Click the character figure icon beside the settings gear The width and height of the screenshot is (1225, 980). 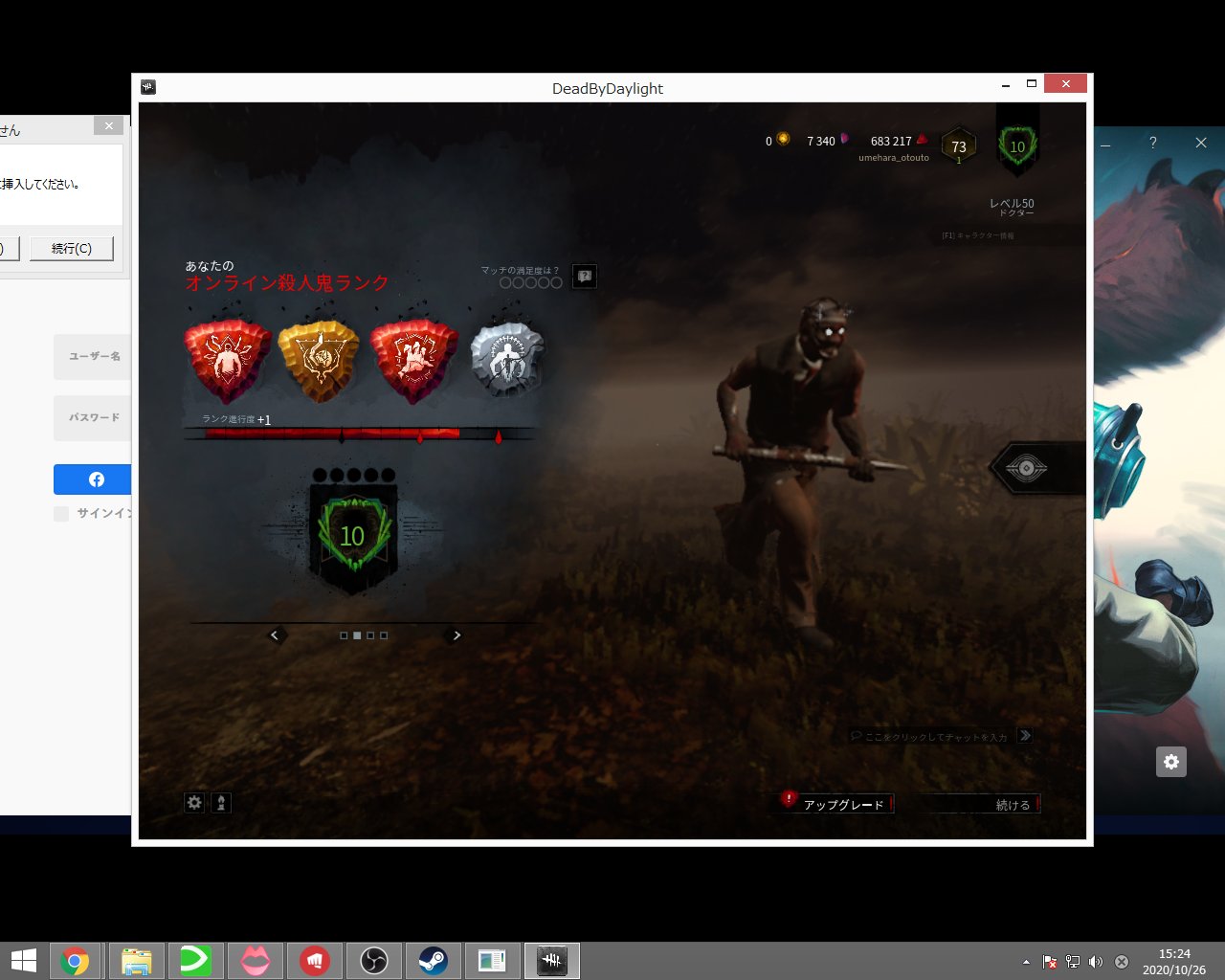pyautogui.click(x=221, y=803)
